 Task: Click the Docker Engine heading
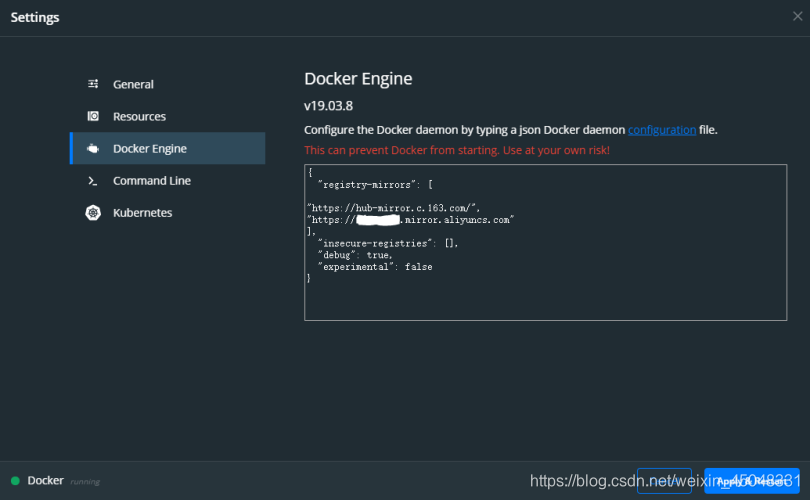click(358, 79)
